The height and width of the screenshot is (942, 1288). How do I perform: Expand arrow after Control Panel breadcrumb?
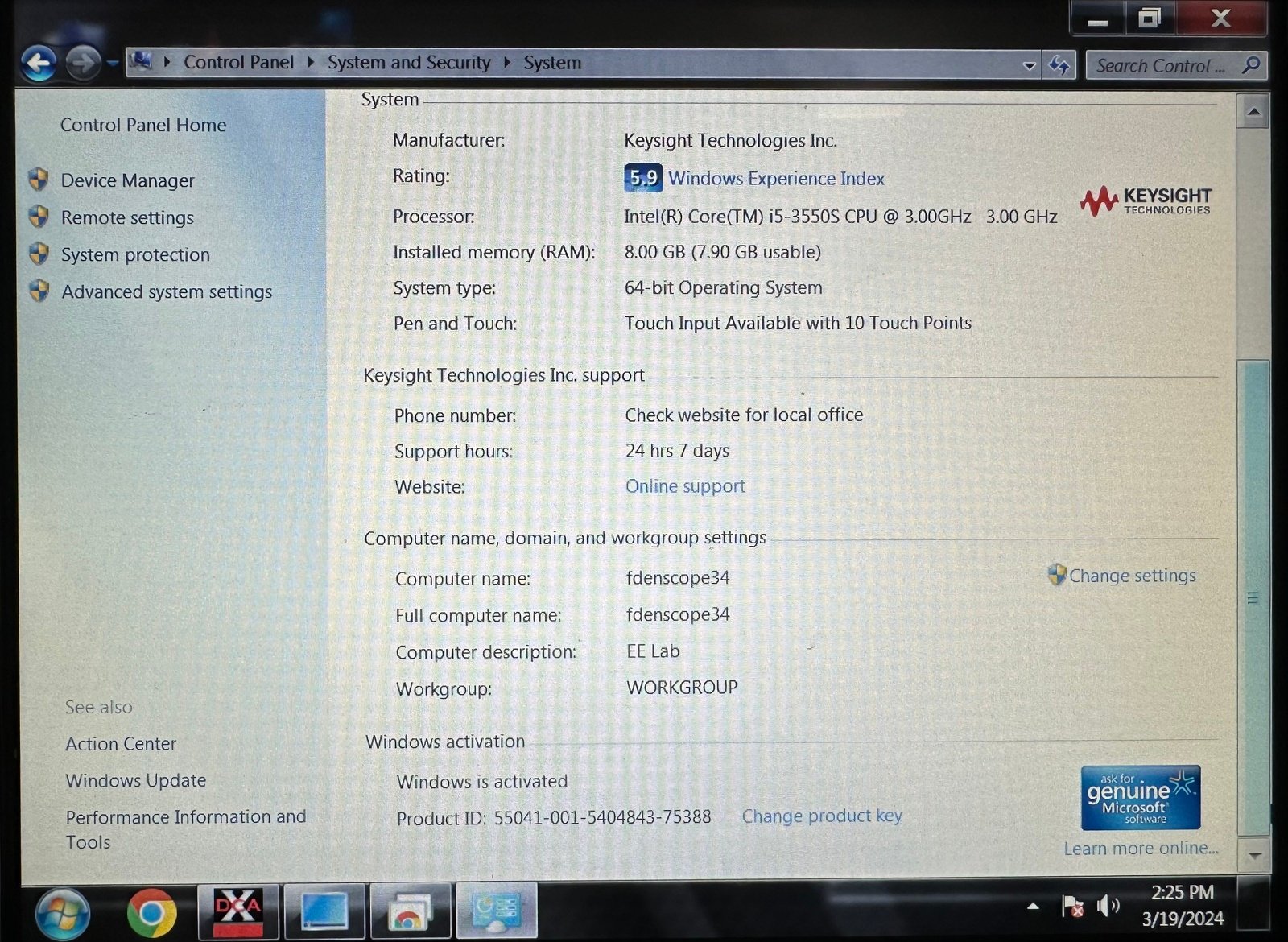[x=311, y=62]
